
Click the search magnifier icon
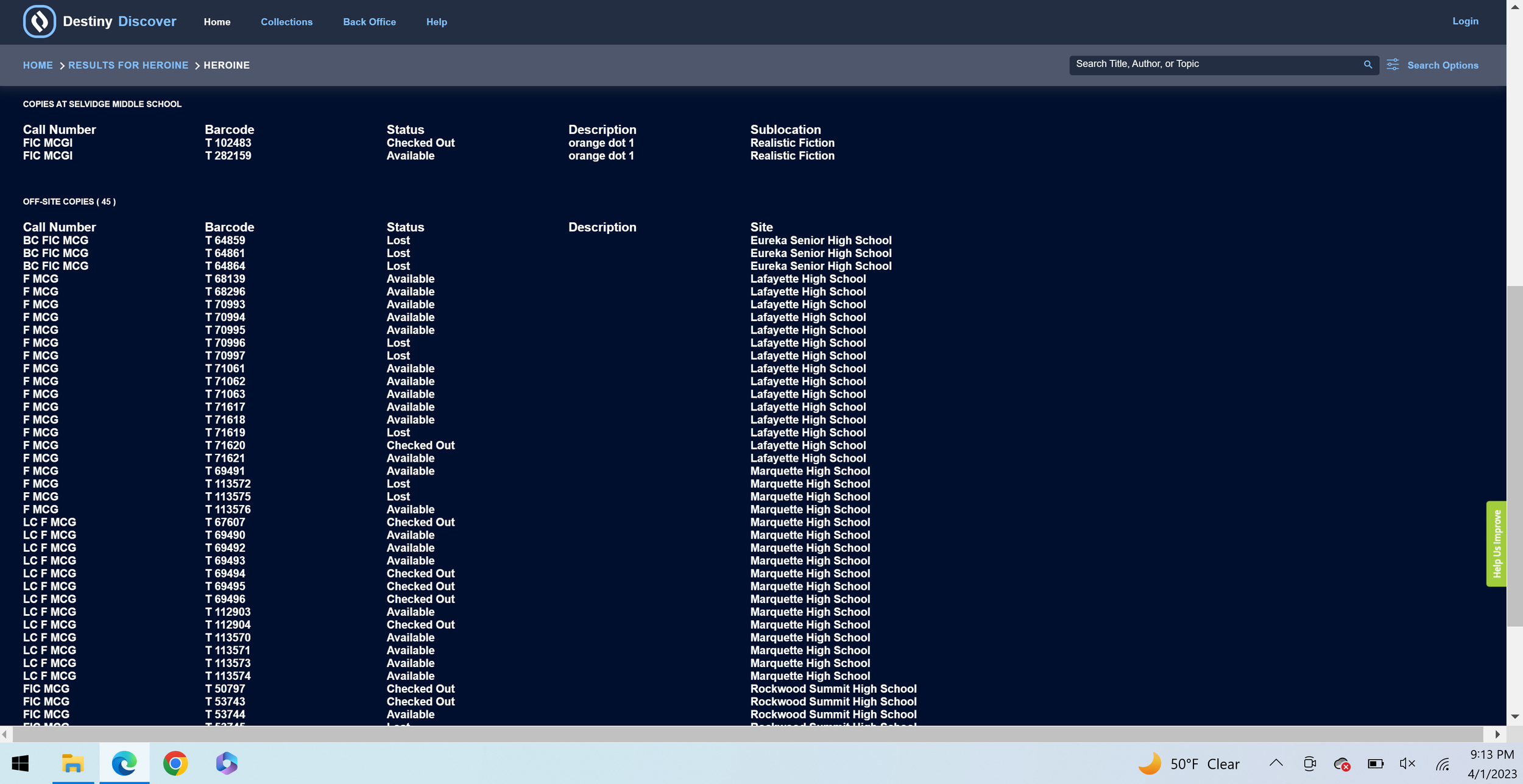tap(1368, 65)
